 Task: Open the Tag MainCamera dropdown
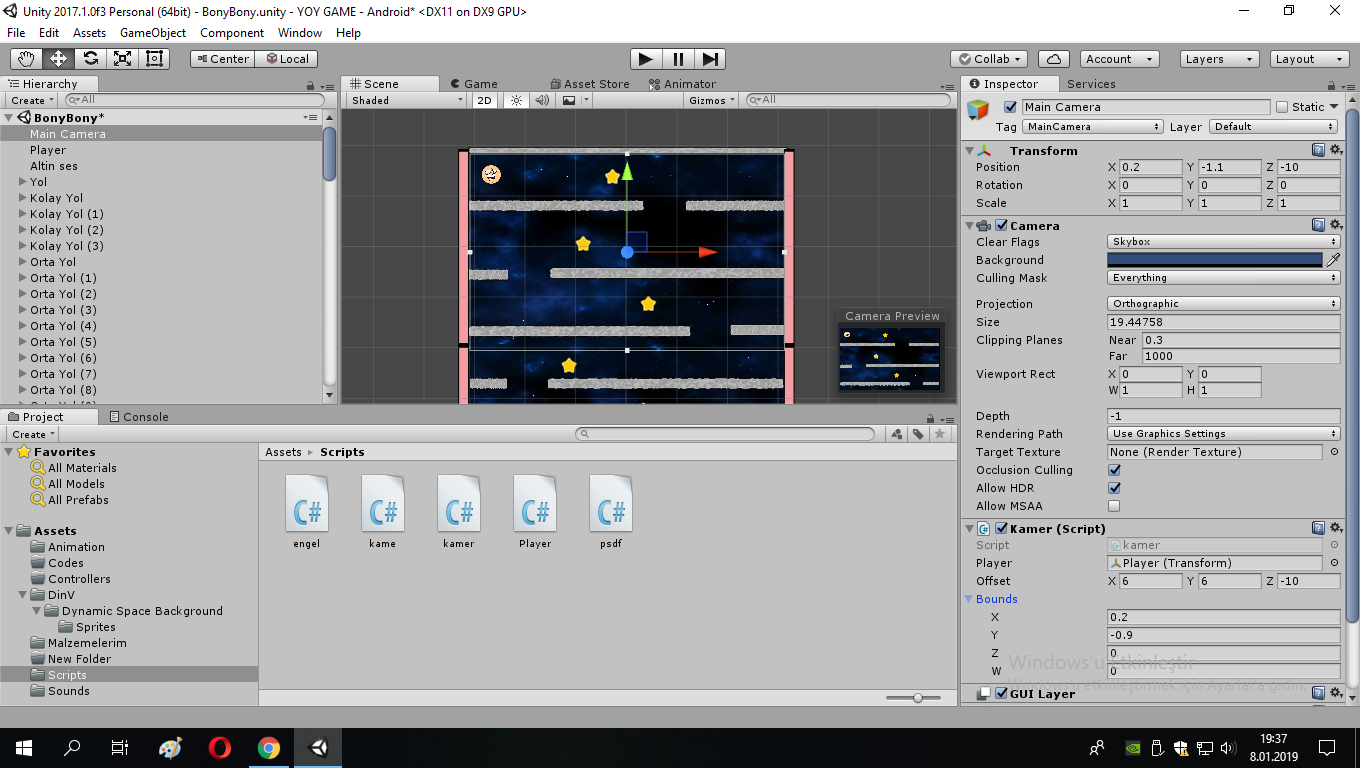(x=1093, y=127)
